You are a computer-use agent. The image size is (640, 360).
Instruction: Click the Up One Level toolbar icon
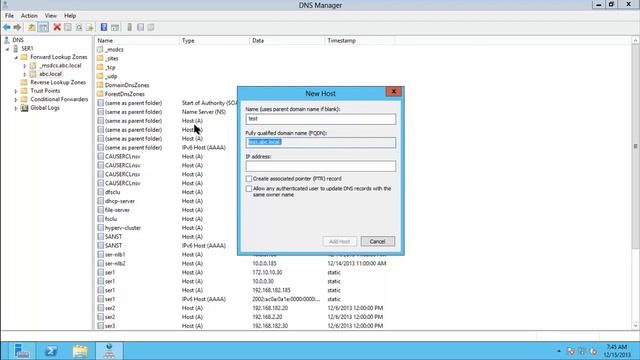pos(31,27)
